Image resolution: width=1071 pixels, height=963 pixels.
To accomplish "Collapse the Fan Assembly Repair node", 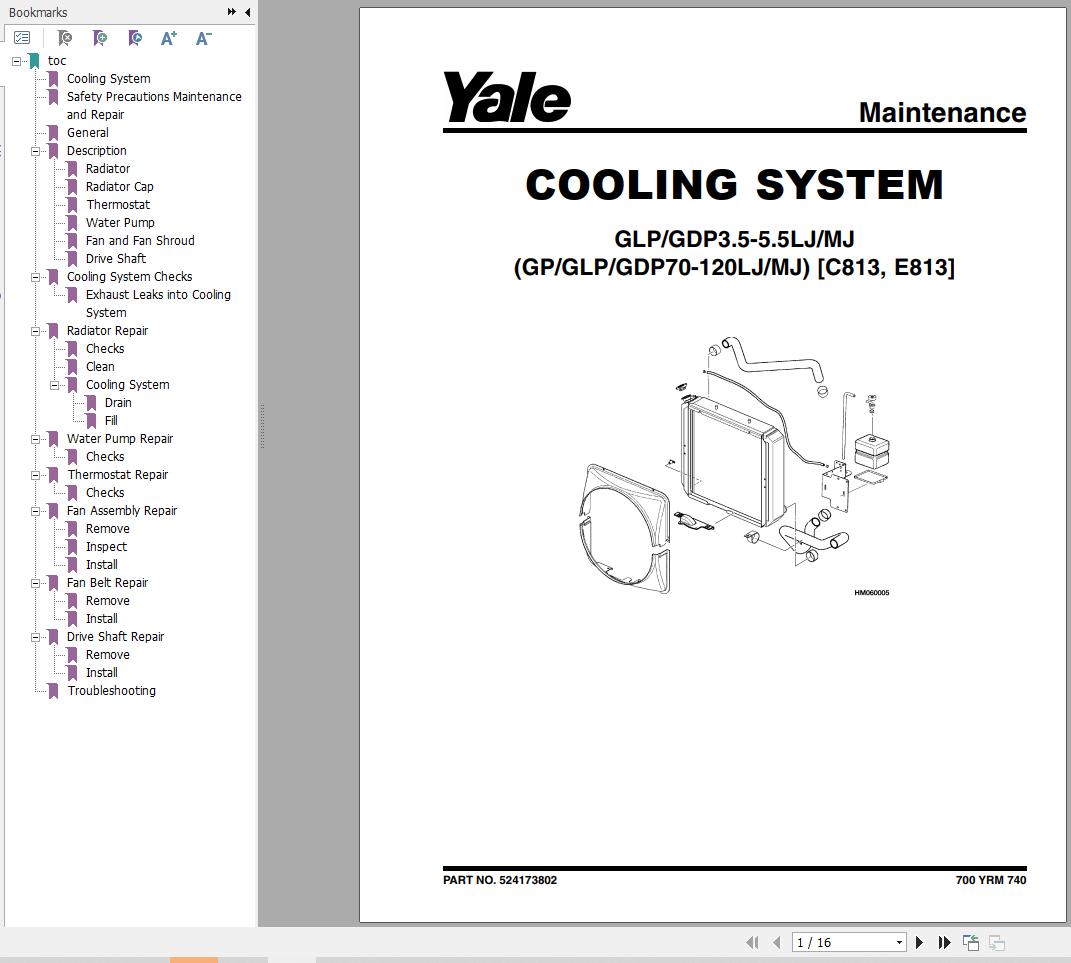I will (35, 511).
